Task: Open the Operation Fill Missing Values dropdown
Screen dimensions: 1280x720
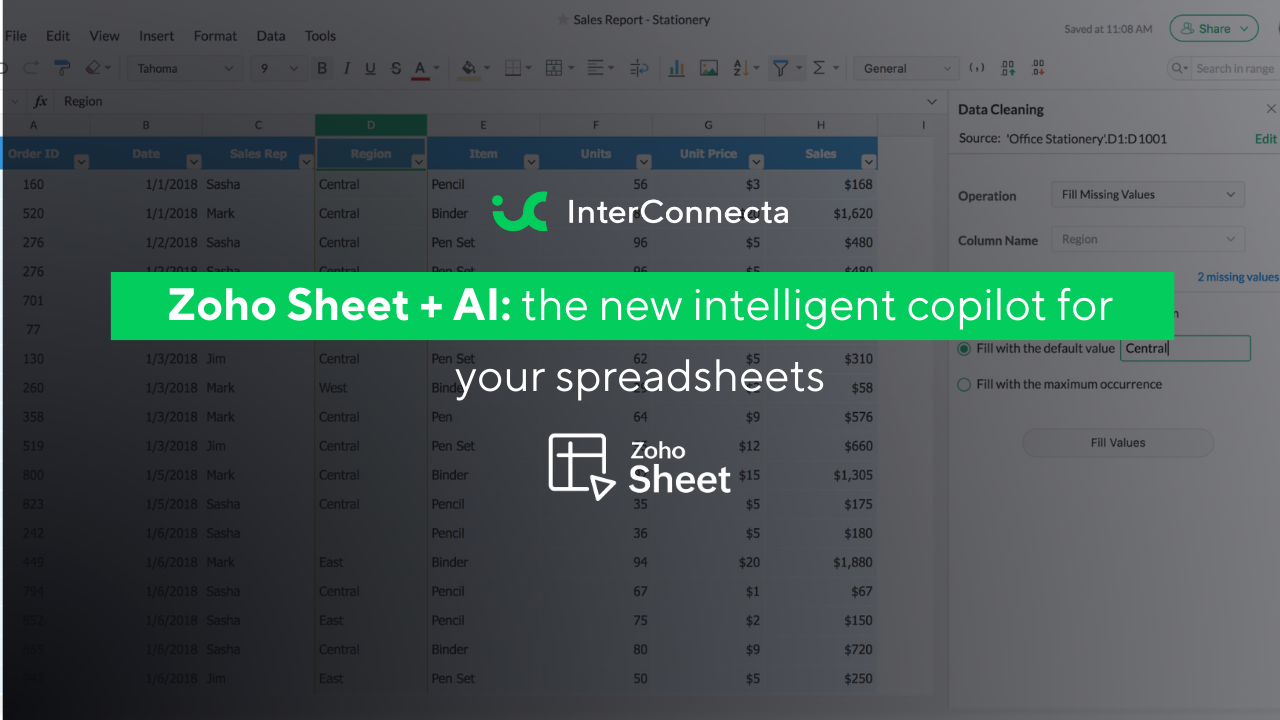Action: [x=1148, y=194]
